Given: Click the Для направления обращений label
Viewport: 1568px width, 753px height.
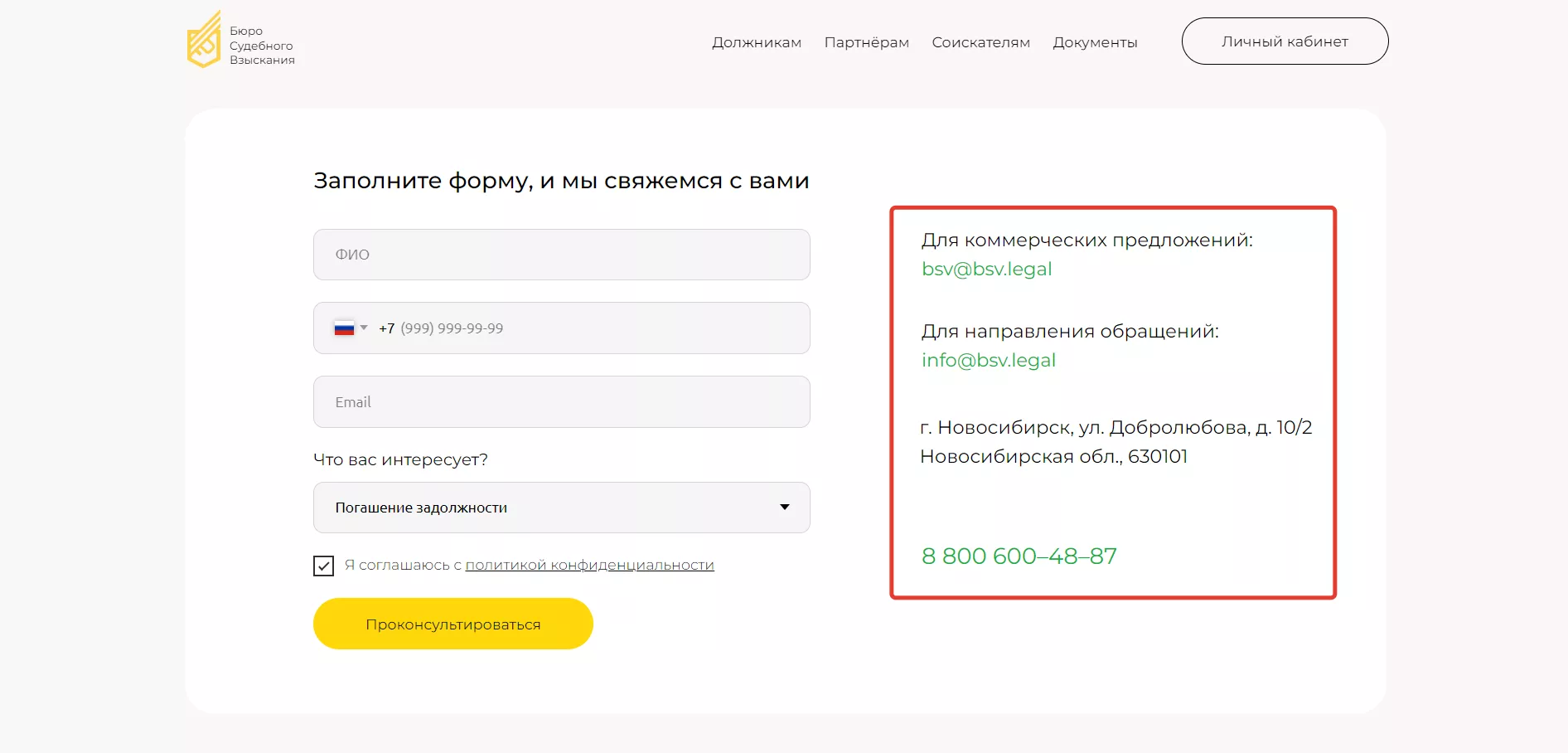Looking at the screenshot, I should 1070,332.
